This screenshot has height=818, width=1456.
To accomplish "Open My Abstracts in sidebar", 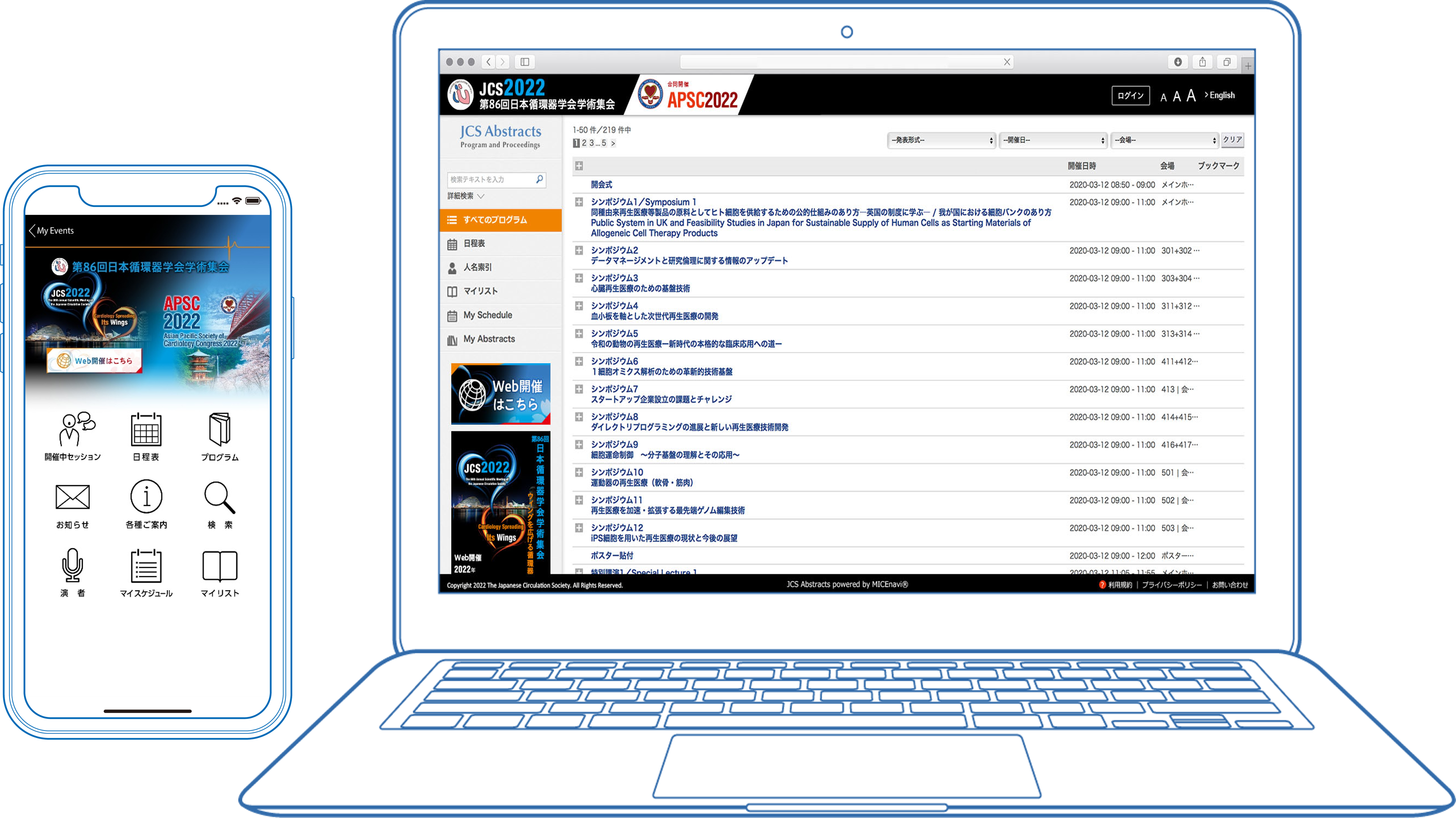I will (501, 339).
